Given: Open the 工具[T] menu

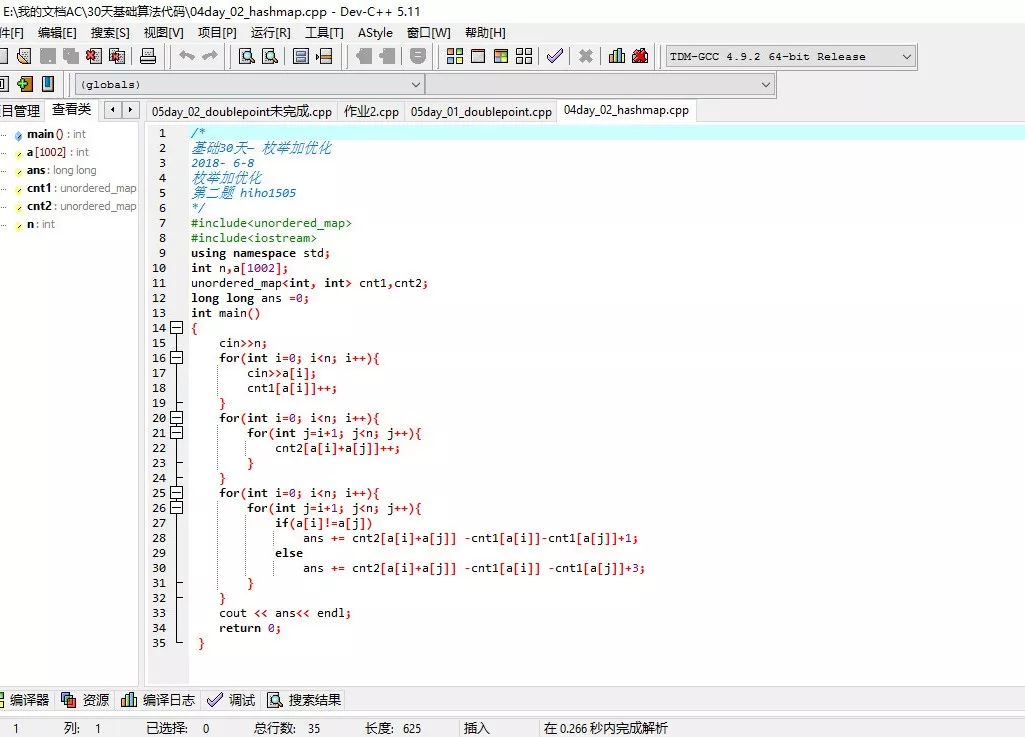Looking at the screenshot, I should 324,33.
